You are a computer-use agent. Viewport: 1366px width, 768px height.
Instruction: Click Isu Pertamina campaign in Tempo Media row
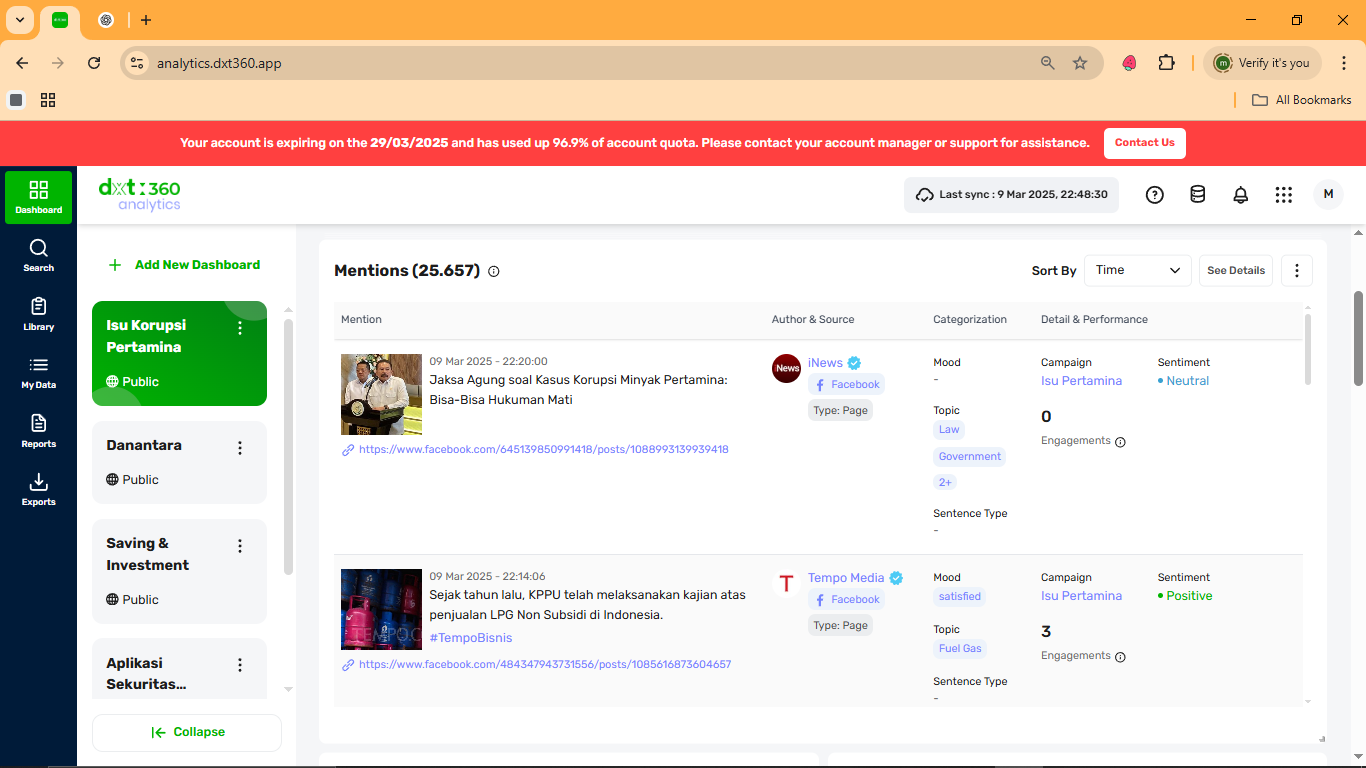pyautogui.click(x=1081, y=596)
